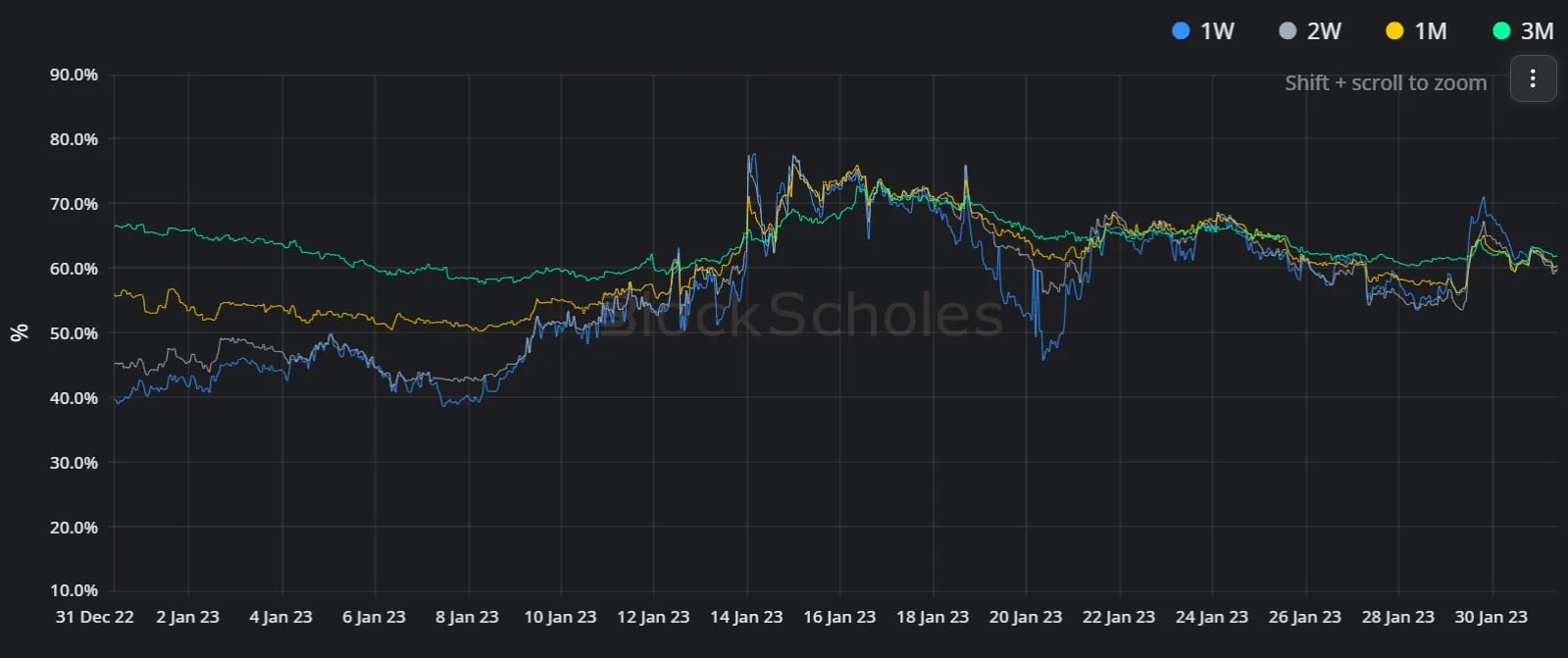Click the % y-axis title
1568x658 pixels.
[x=19, y=332]
